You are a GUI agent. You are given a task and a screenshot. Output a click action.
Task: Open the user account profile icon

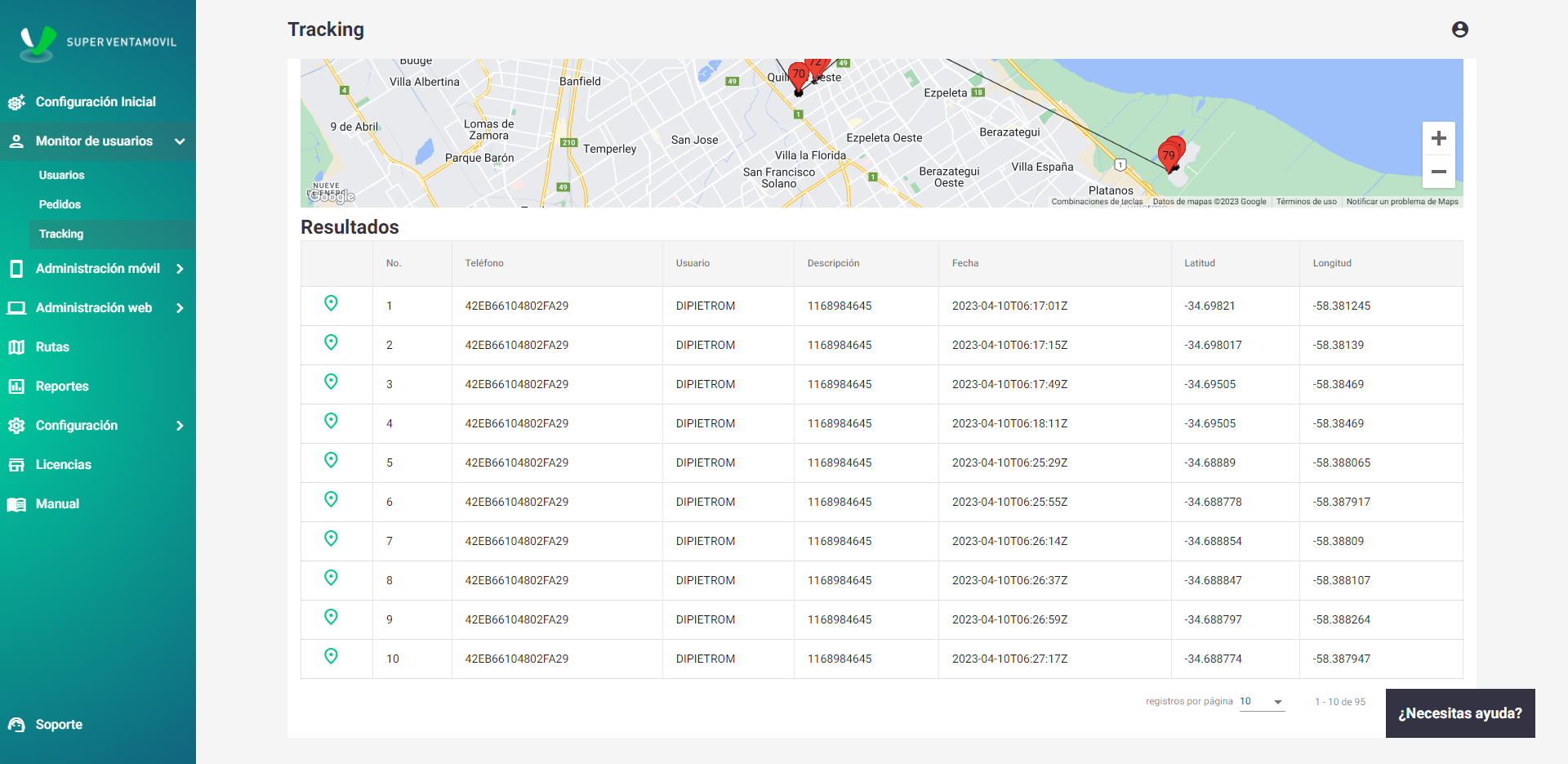click(1460, 29)
